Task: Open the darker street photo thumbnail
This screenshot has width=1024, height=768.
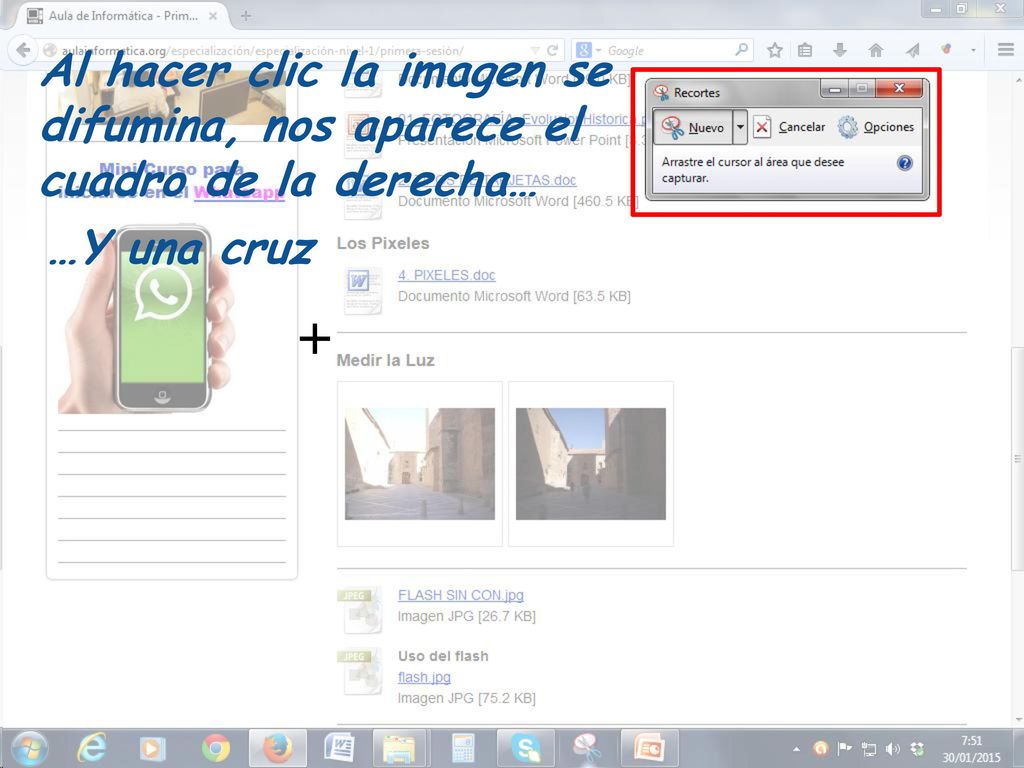Action: tap(590, 464)
